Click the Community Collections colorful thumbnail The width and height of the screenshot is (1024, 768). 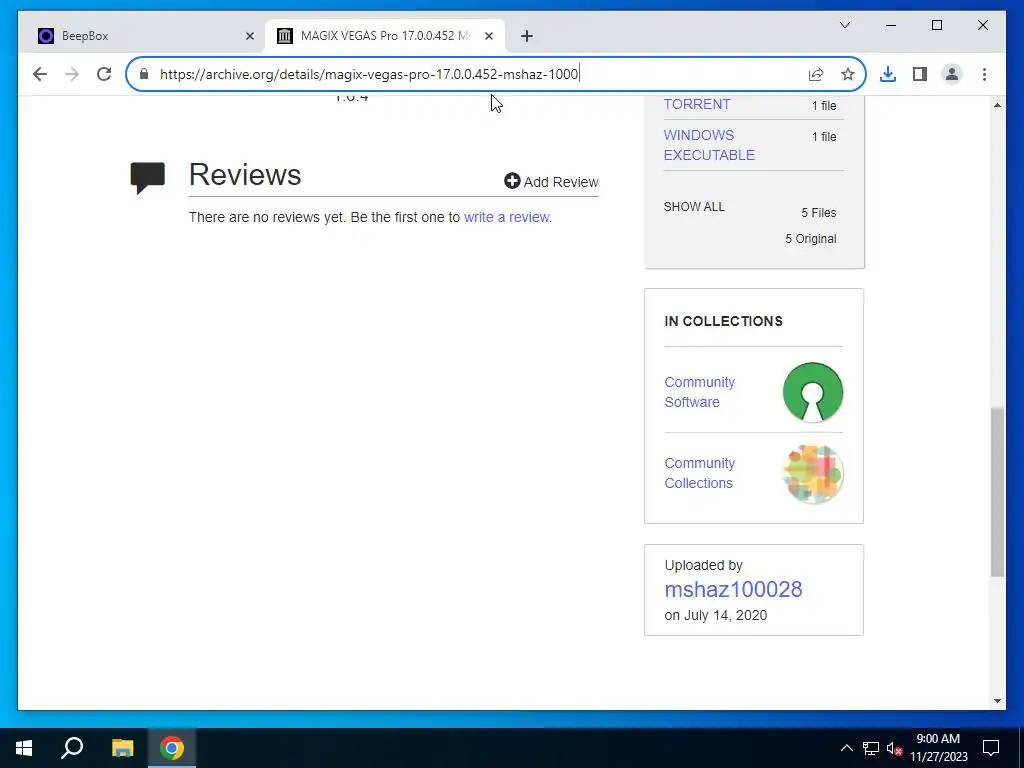pyautogui.click(x=813, y=473)
